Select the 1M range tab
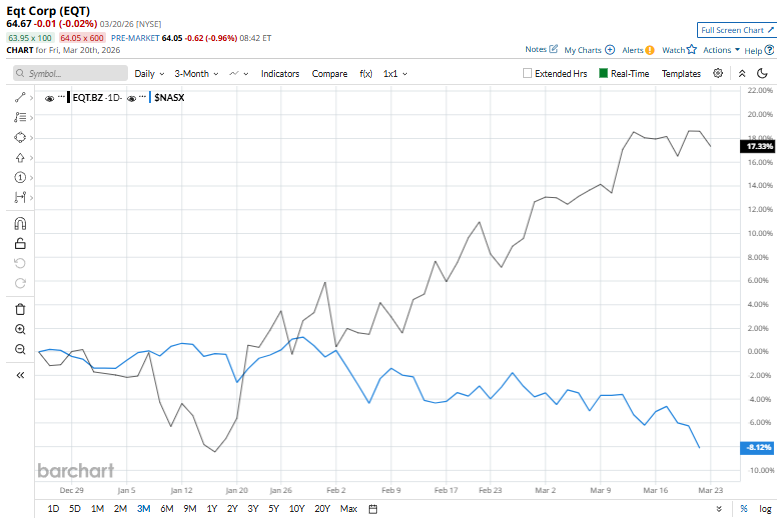This screenshot has width=777, height=520. coord(97,509)
